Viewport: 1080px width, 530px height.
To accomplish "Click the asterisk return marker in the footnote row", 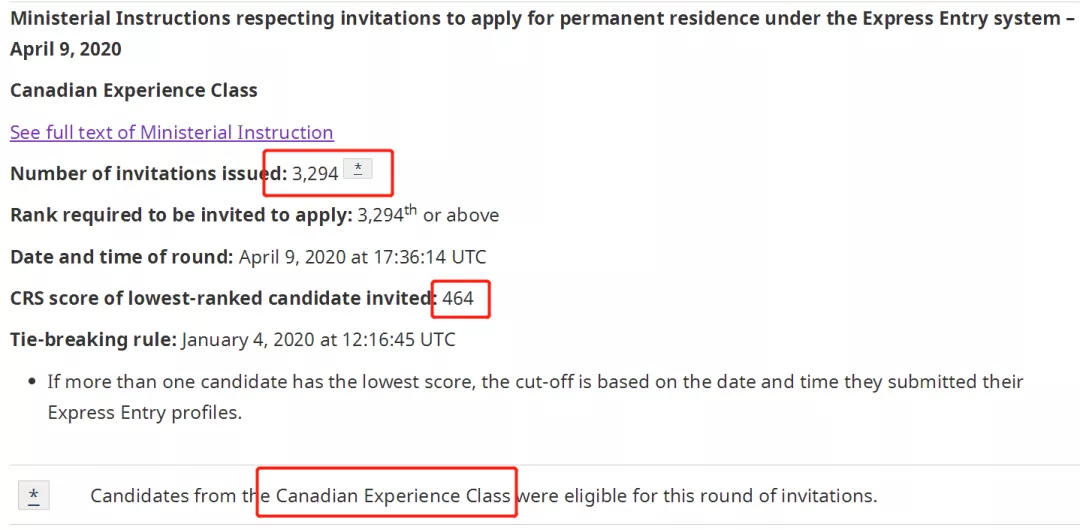I will pos(34,496).
